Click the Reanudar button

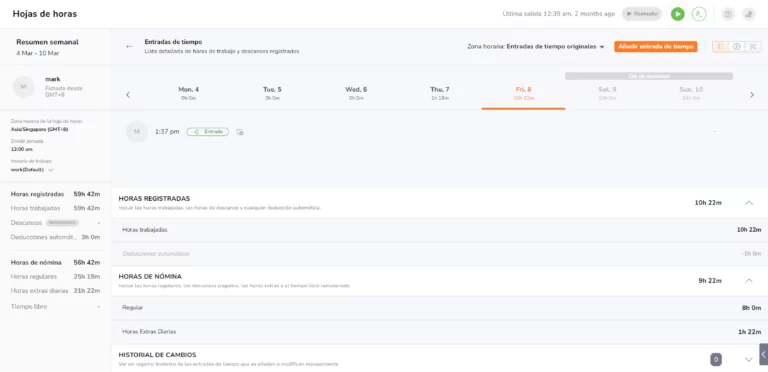click(642, 14)
